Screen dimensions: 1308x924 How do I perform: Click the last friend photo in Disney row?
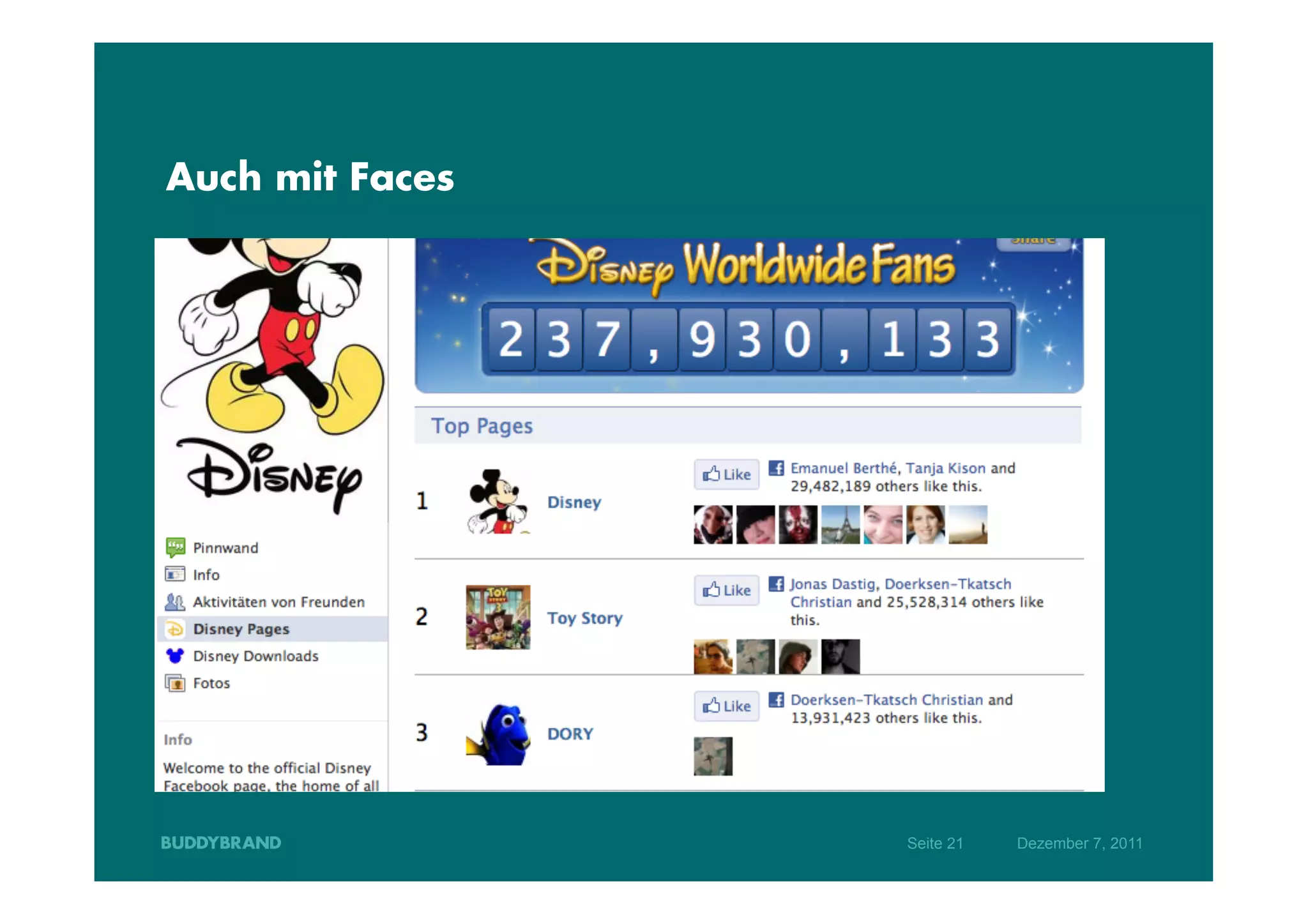click(x=968, y=525)
